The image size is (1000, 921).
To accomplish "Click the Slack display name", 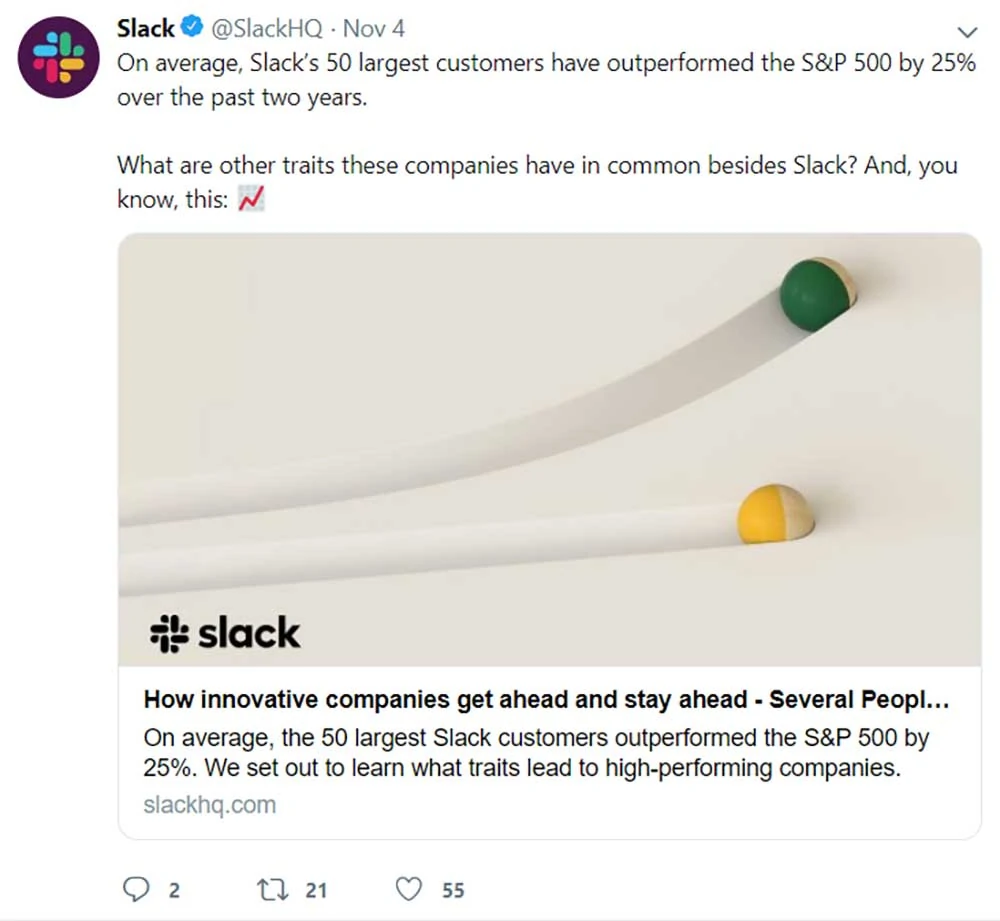I will coord(140,28).
